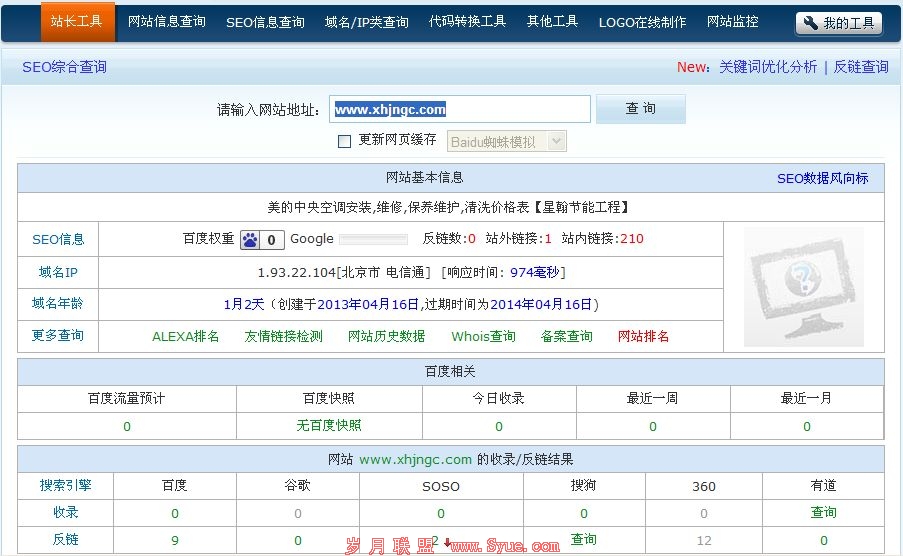Click the wrench icon in 我的工具

(x=811, y=23)
